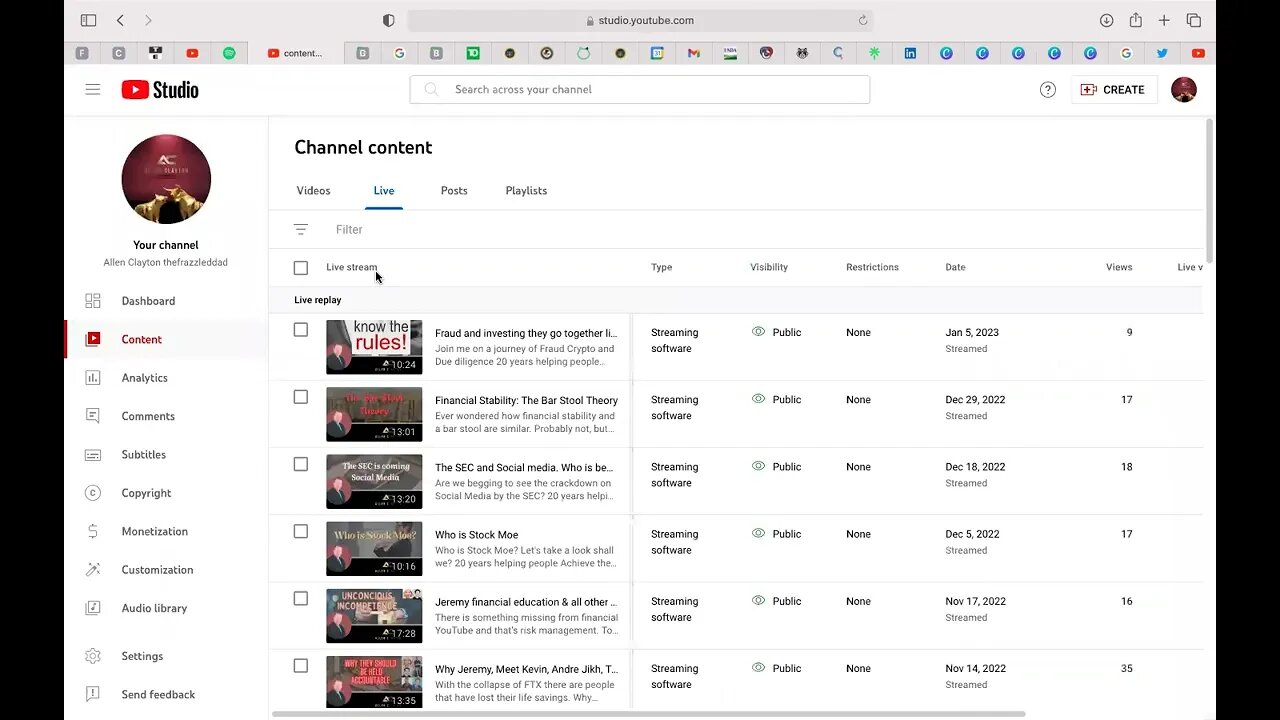Select the Live tab
The height and width of the screenshot is (720, 1280).
384,190
